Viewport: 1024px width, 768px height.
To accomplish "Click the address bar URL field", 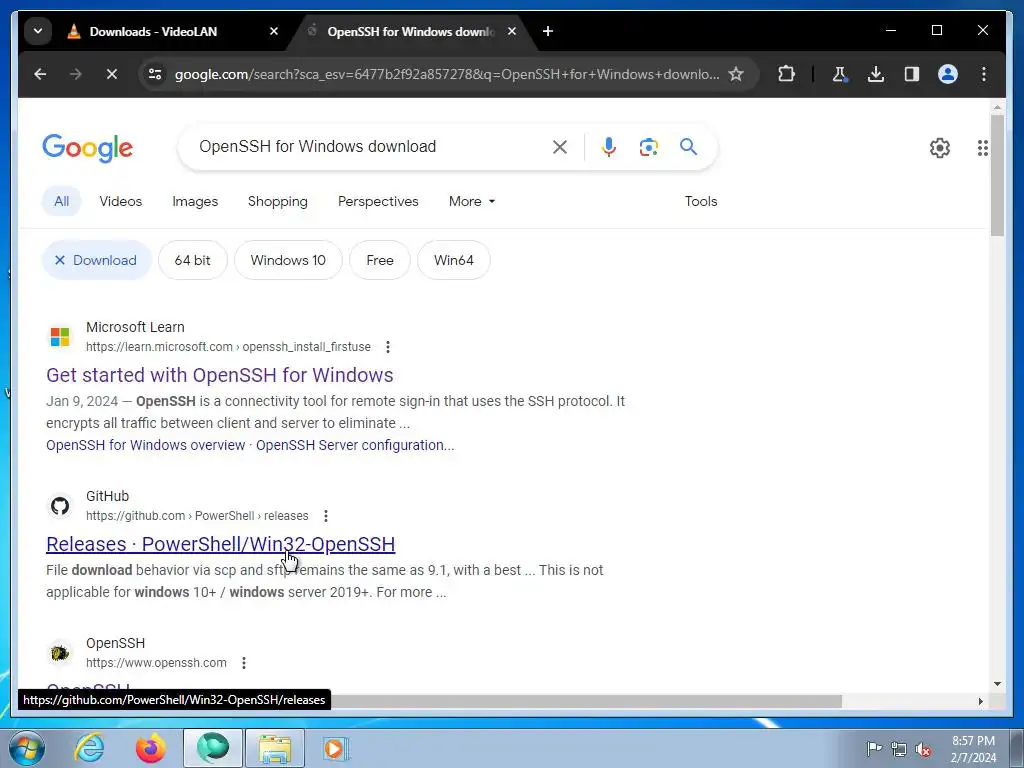I will pos(447,74).
